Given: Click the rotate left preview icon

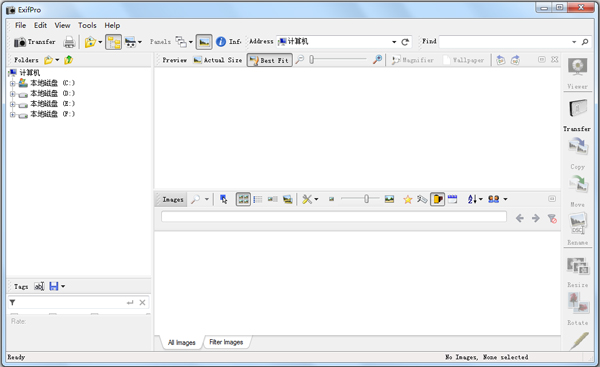Looking at the screenshot, I should 501,60.
